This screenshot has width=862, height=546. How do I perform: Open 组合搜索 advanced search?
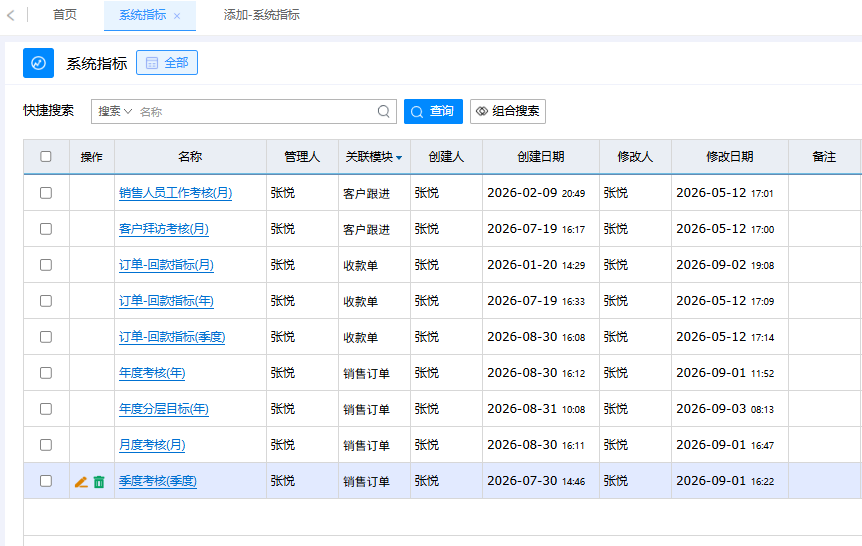(508, 112)
